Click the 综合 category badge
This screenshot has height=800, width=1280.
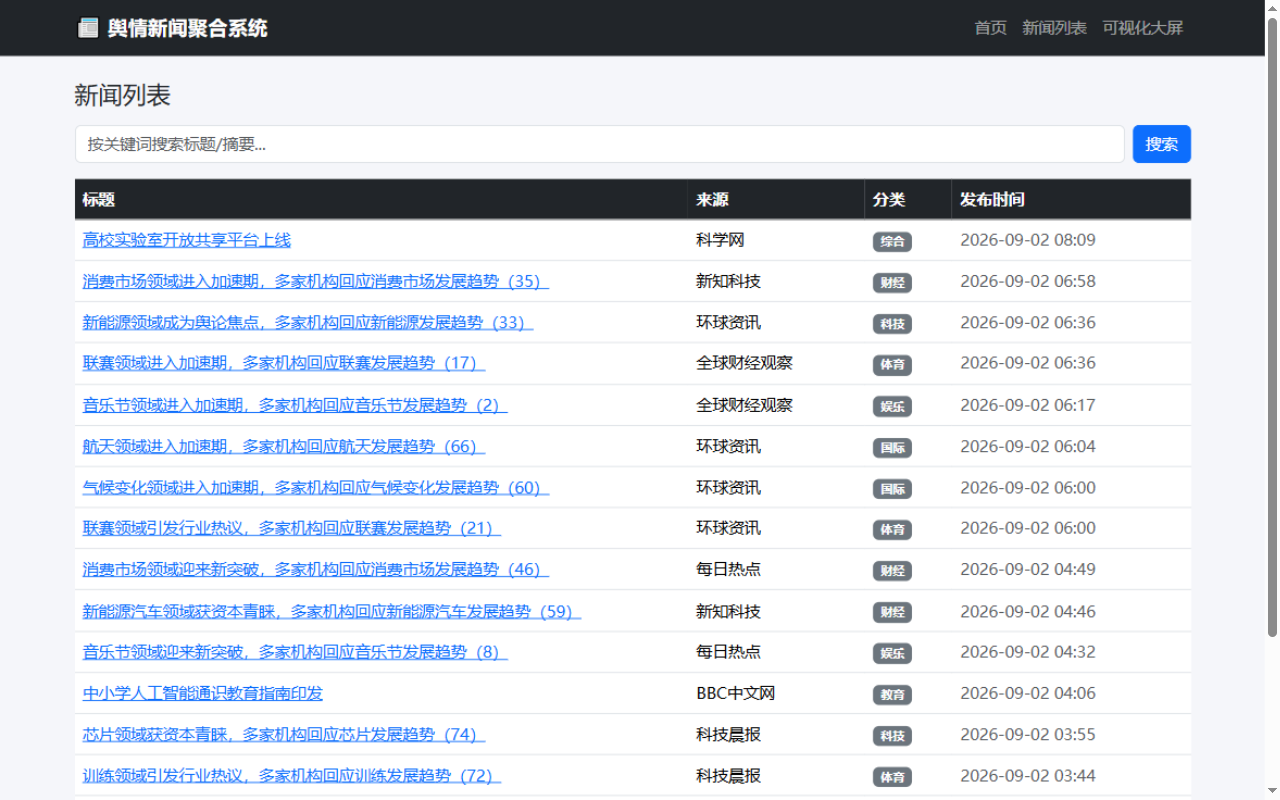tap(892, 241)
